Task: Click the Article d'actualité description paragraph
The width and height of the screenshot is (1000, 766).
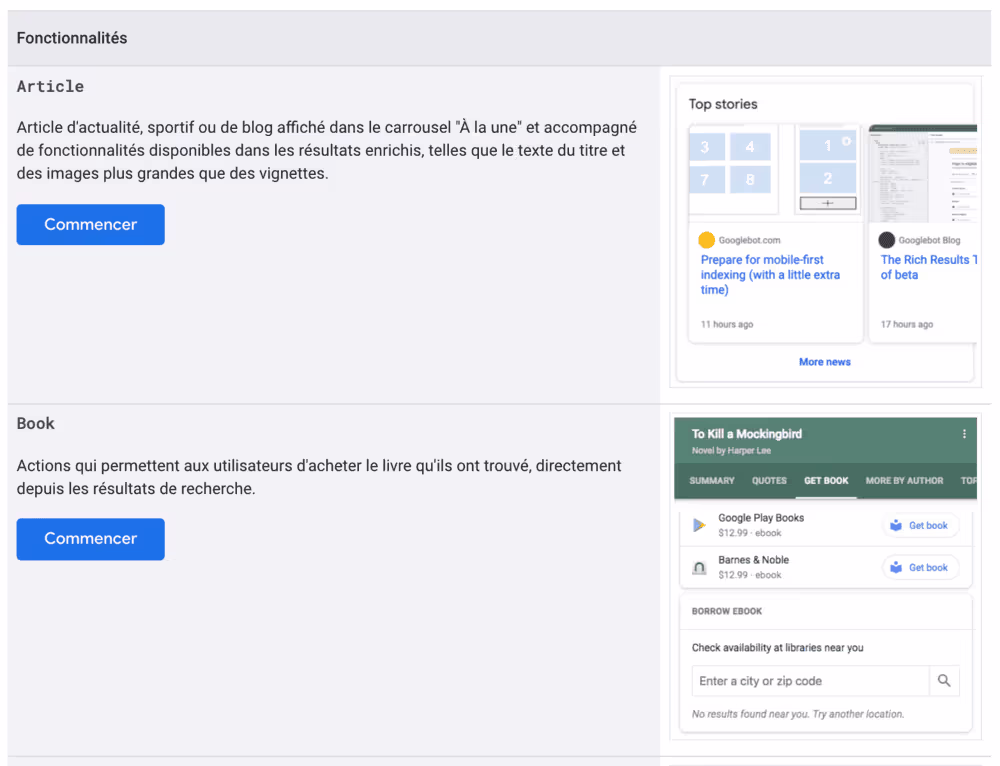Action: point(327,151)
